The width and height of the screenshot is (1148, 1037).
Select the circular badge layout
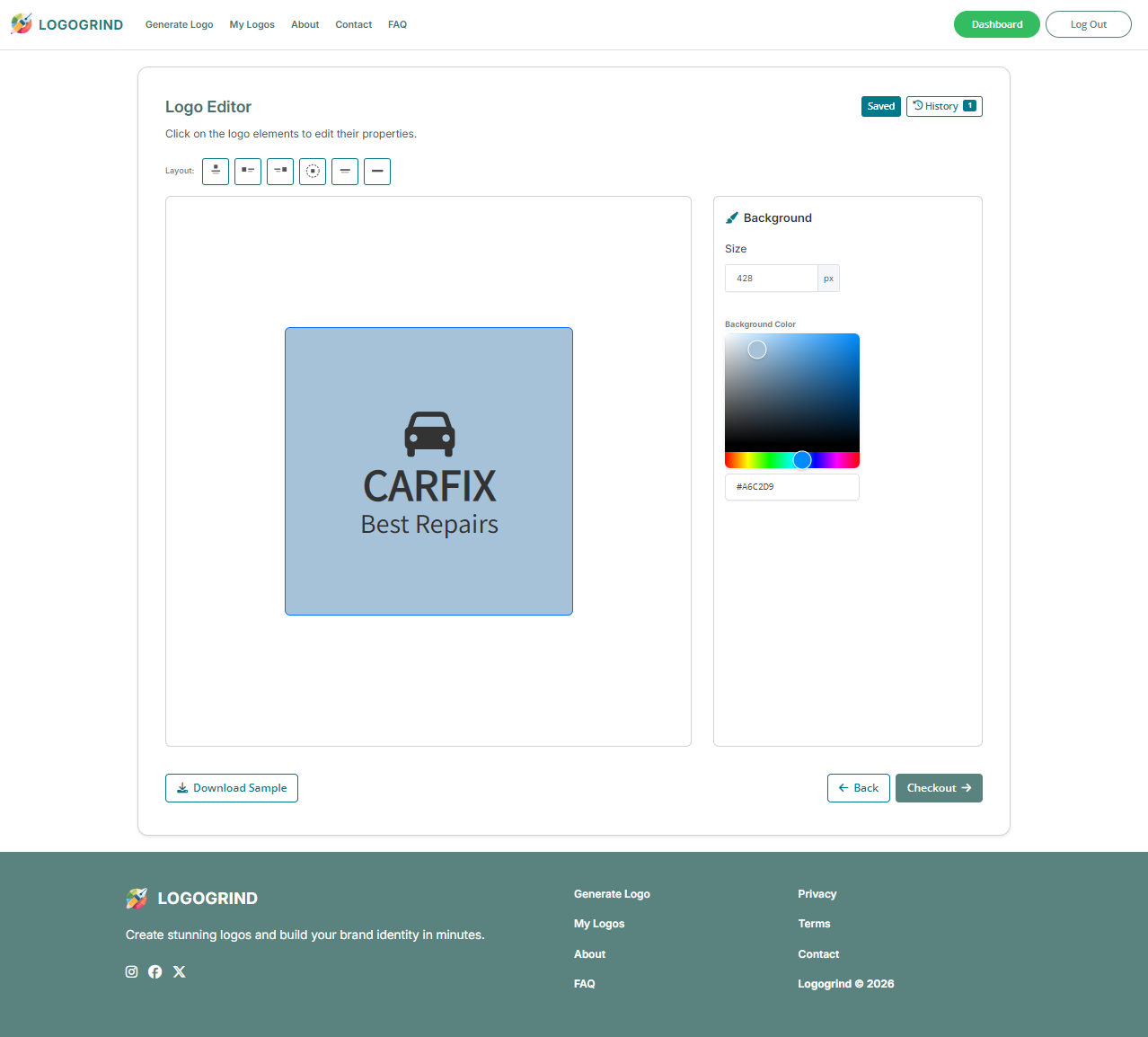313,171
